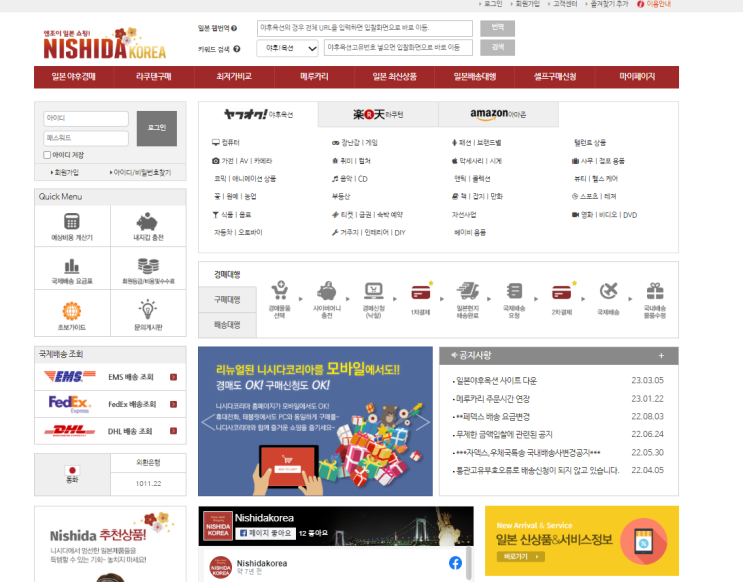Switch to the amazon 아마존 category tab
The width and height of the screenshot is (743, 582).
498,114
